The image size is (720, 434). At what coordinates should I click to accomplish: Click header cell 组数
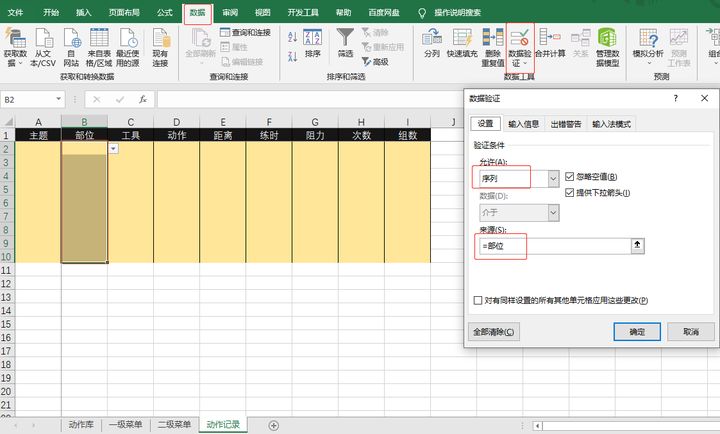point(407,135)
